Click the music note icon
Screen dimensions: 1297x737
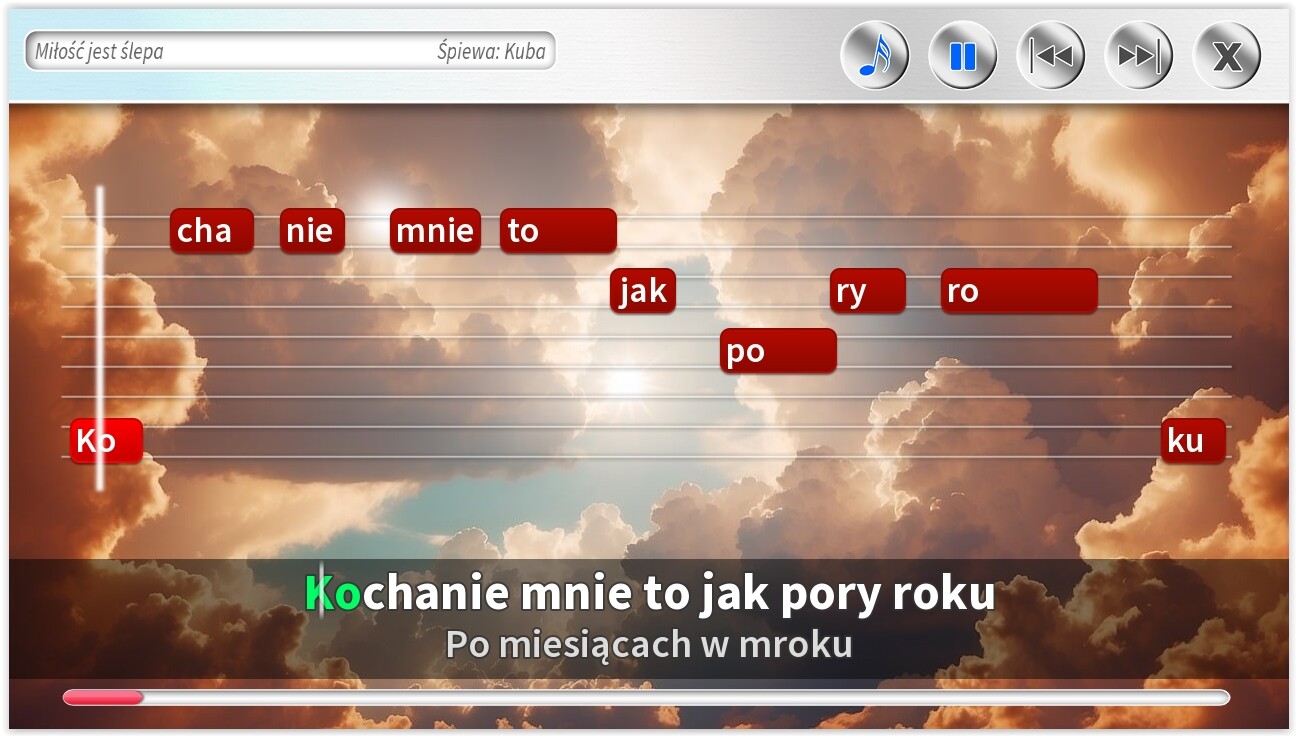point(874,54)
